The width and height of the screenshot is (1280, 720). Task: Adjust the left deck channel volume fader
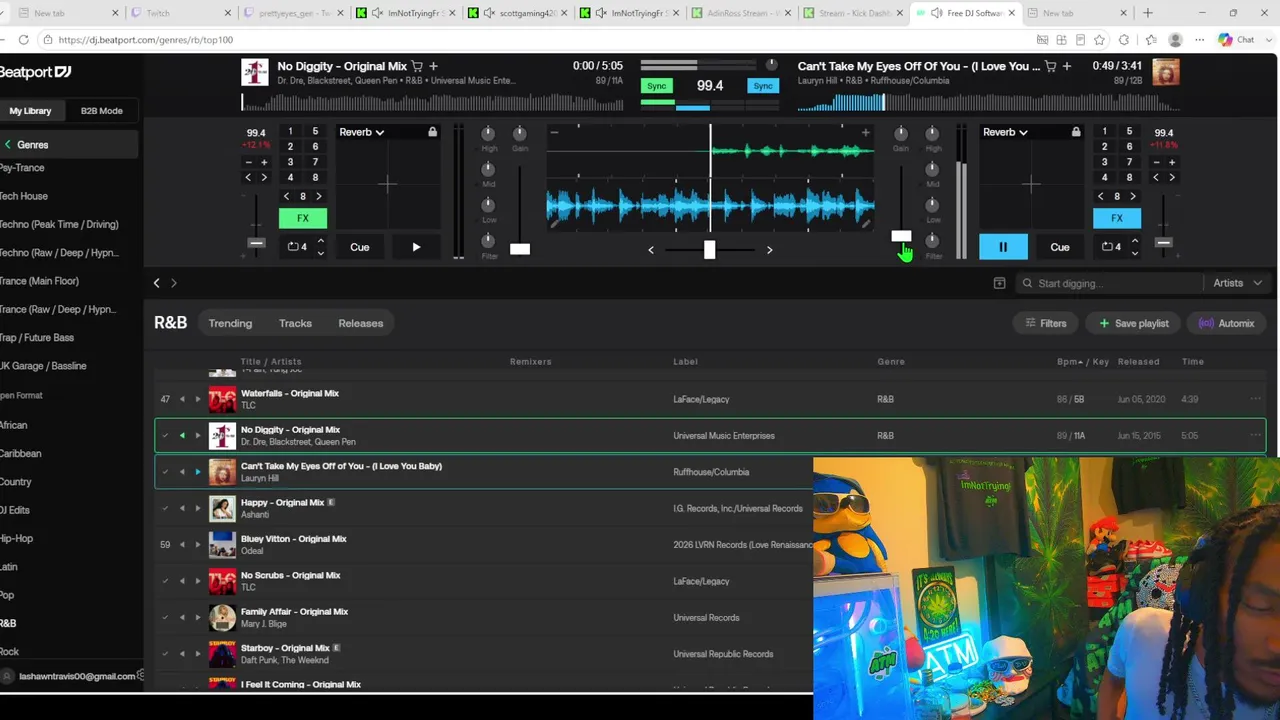pyautogui.click(x=520, y=248)
